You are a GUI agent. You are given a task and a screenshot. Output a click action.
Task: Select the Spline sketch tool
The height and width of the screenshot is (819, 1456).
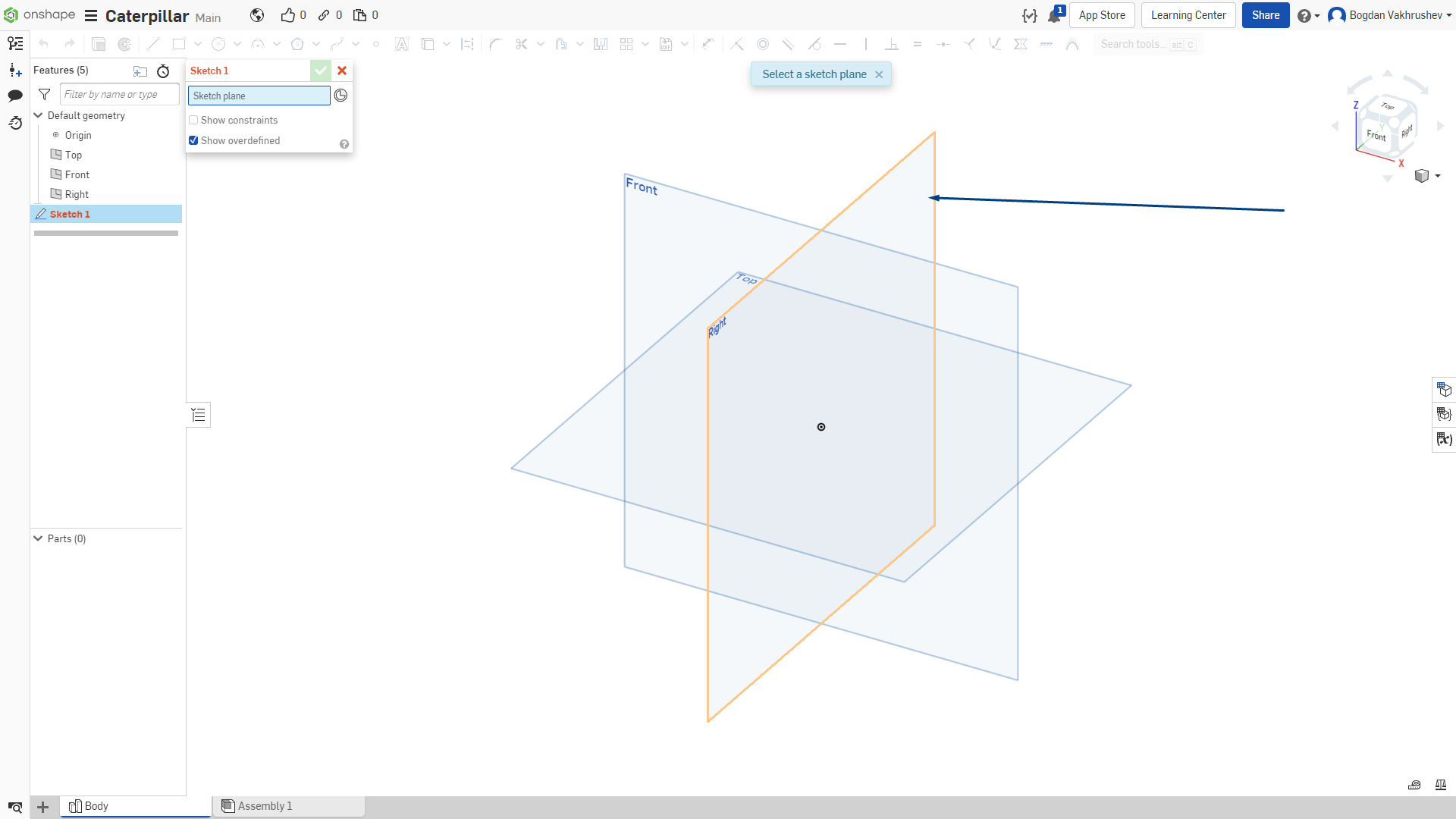337,44
